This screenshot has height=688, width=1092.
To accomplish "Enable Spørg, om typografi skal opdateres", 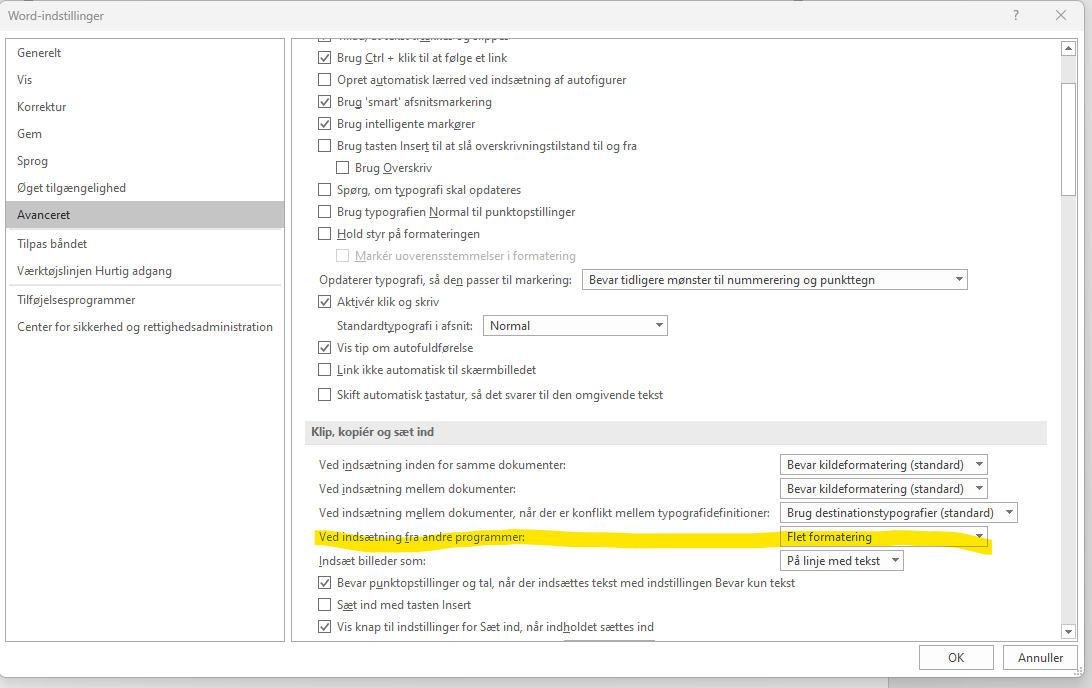I will (325, 190).
